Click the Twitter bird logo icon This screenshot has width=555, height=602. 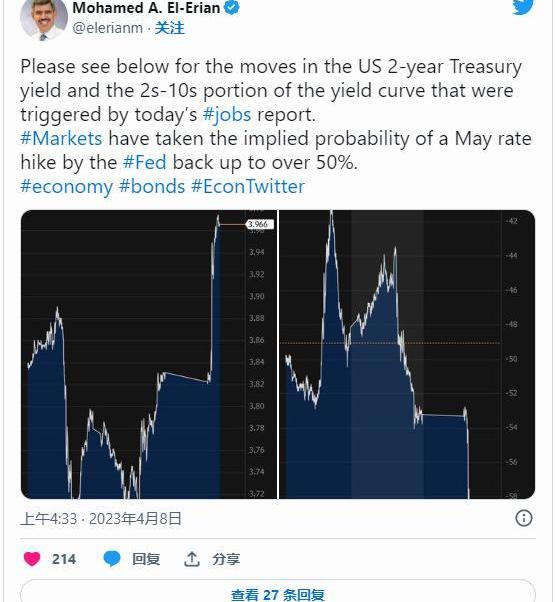pyautogui.click(x=523, y=7)
